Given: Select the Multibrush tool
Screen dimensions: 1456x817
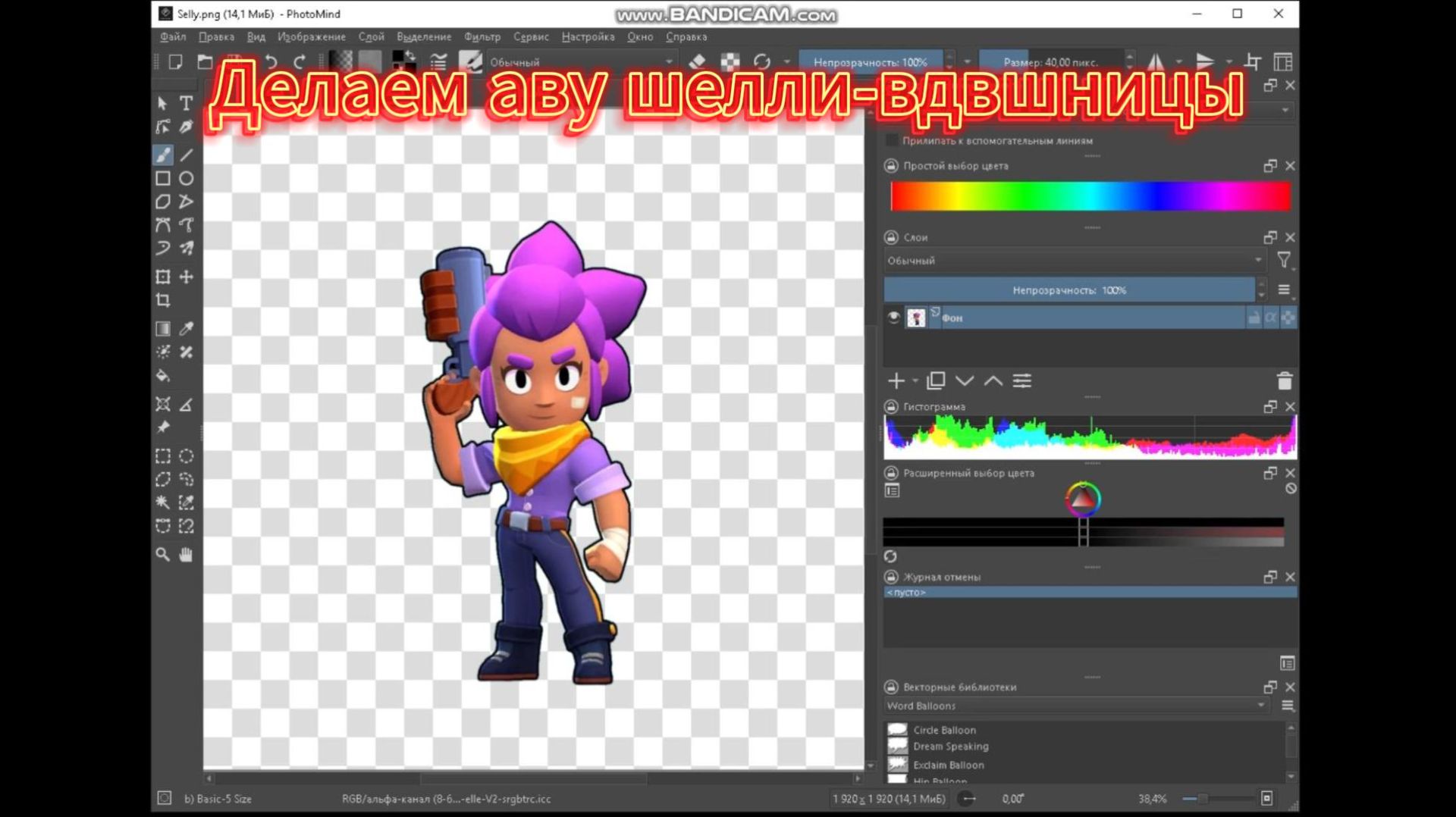Looking at the screenshot, I should click(186, 249).
